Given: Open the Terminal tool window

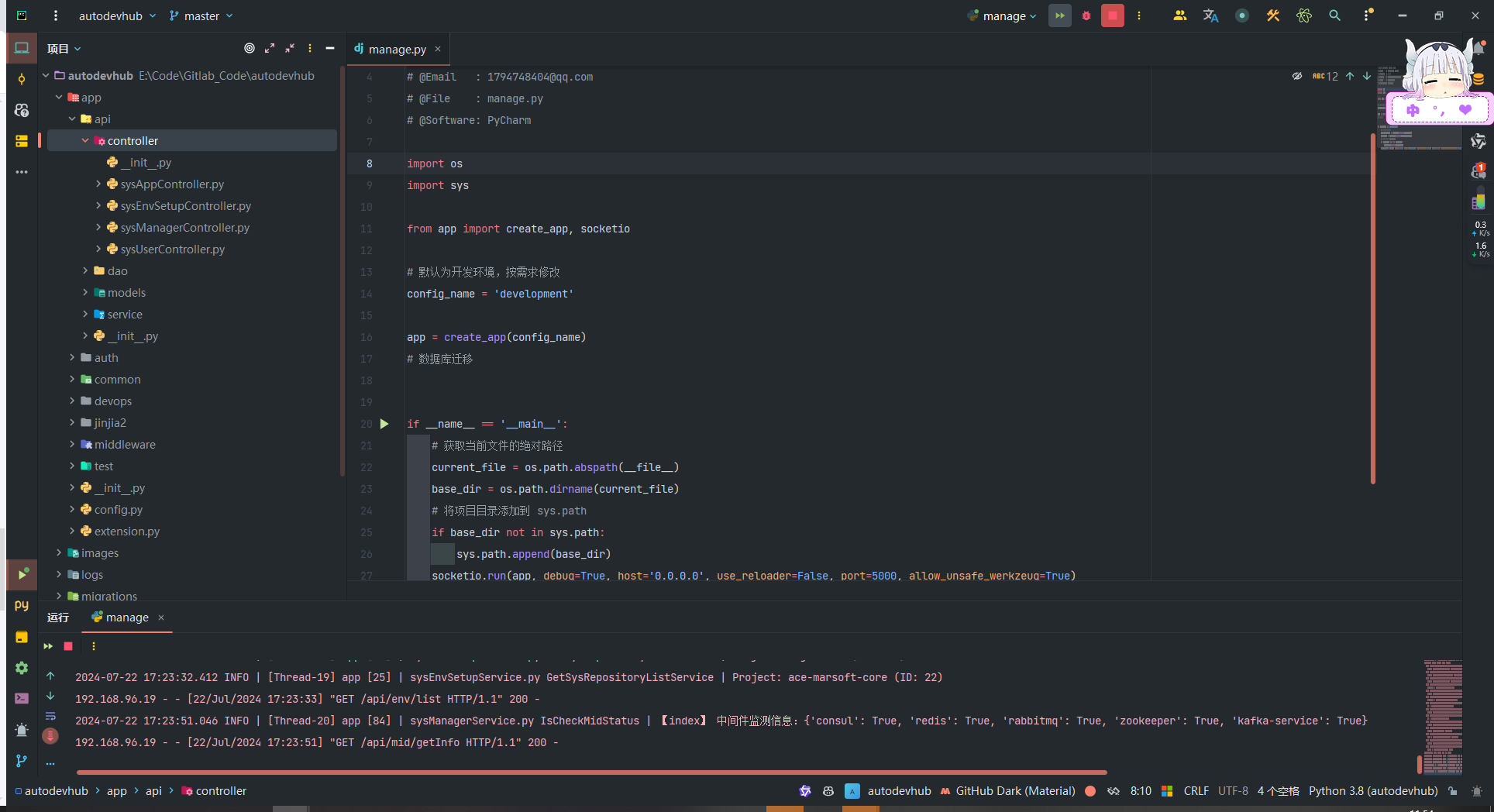Looking at the screenshot, I should pyautogui.click(x=22, y=699).
